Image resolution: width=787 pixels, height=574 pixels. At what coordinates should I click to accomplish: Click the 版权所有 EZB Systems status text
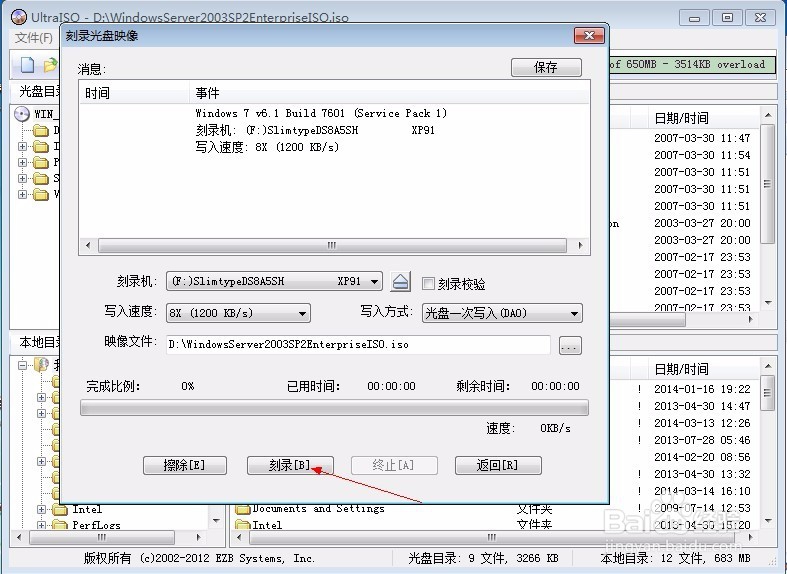(x=199, y=558)
